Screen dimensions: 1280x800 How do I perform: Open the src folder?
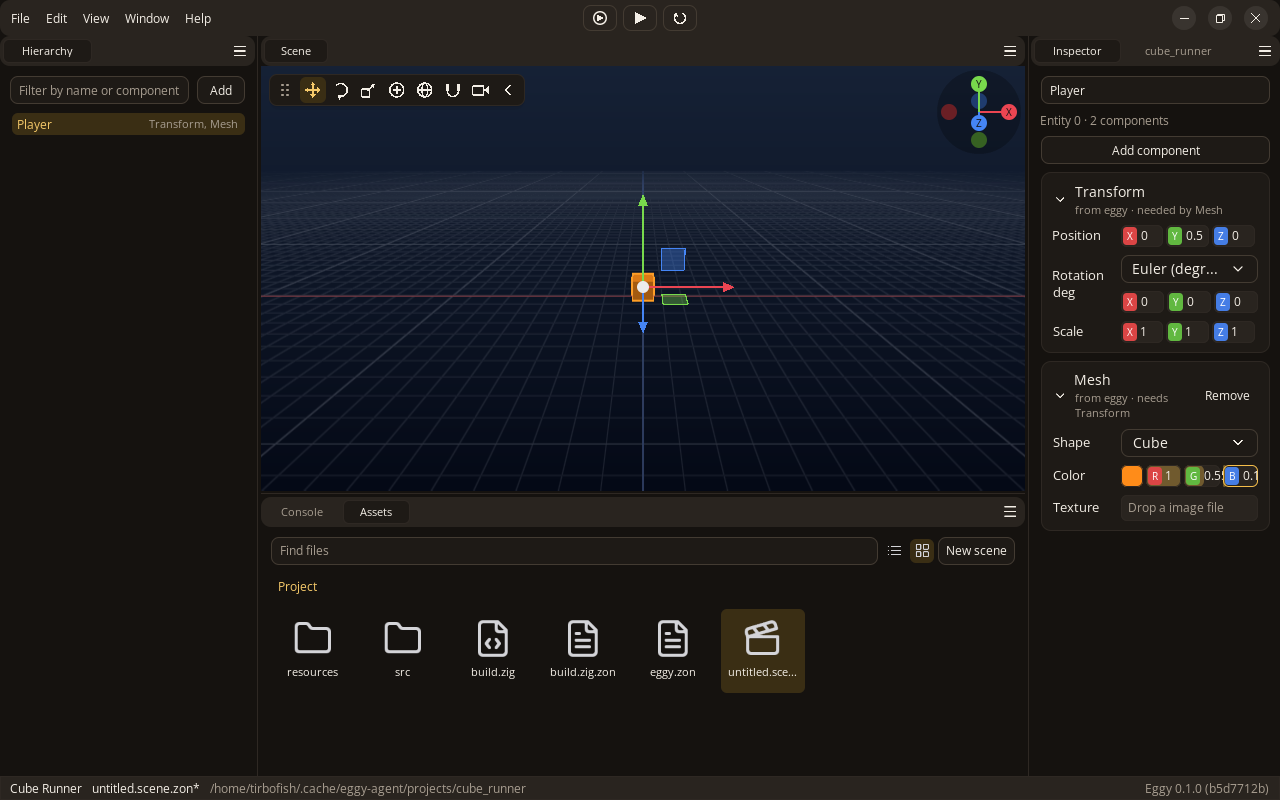pyautogui.click(x=403, y=650)
